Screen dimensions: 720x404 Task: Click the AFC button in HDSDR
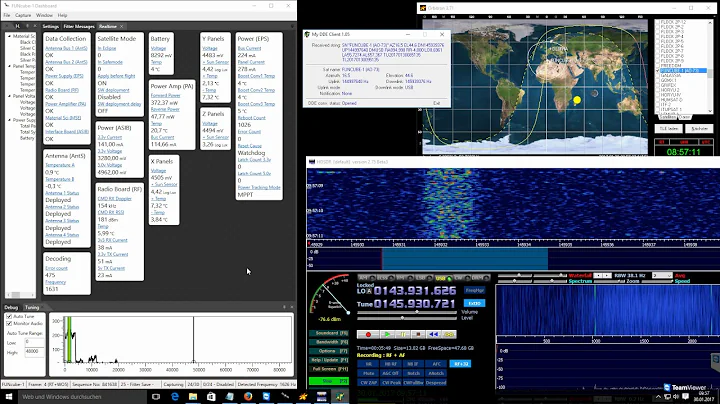(436, 364)
